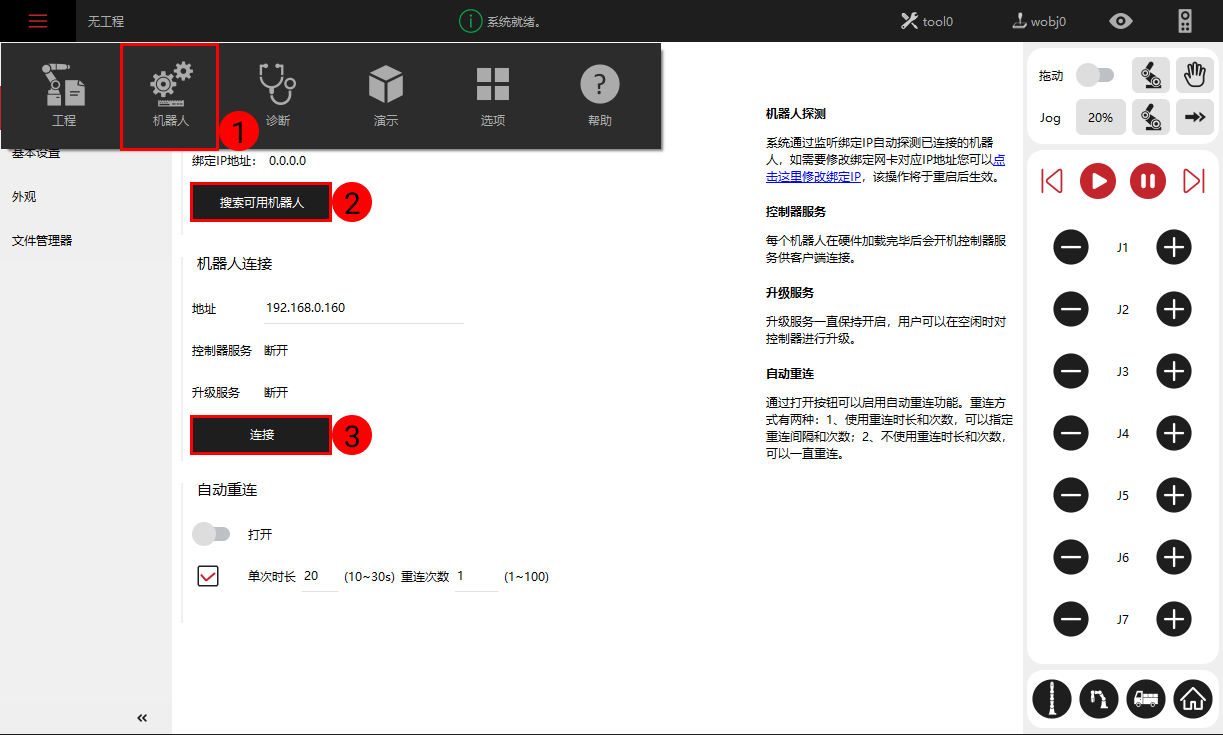Click the bent robot arm pose icon
Image resolution: width=1223 pixels, height=735 pixels.
[1099, 698]
